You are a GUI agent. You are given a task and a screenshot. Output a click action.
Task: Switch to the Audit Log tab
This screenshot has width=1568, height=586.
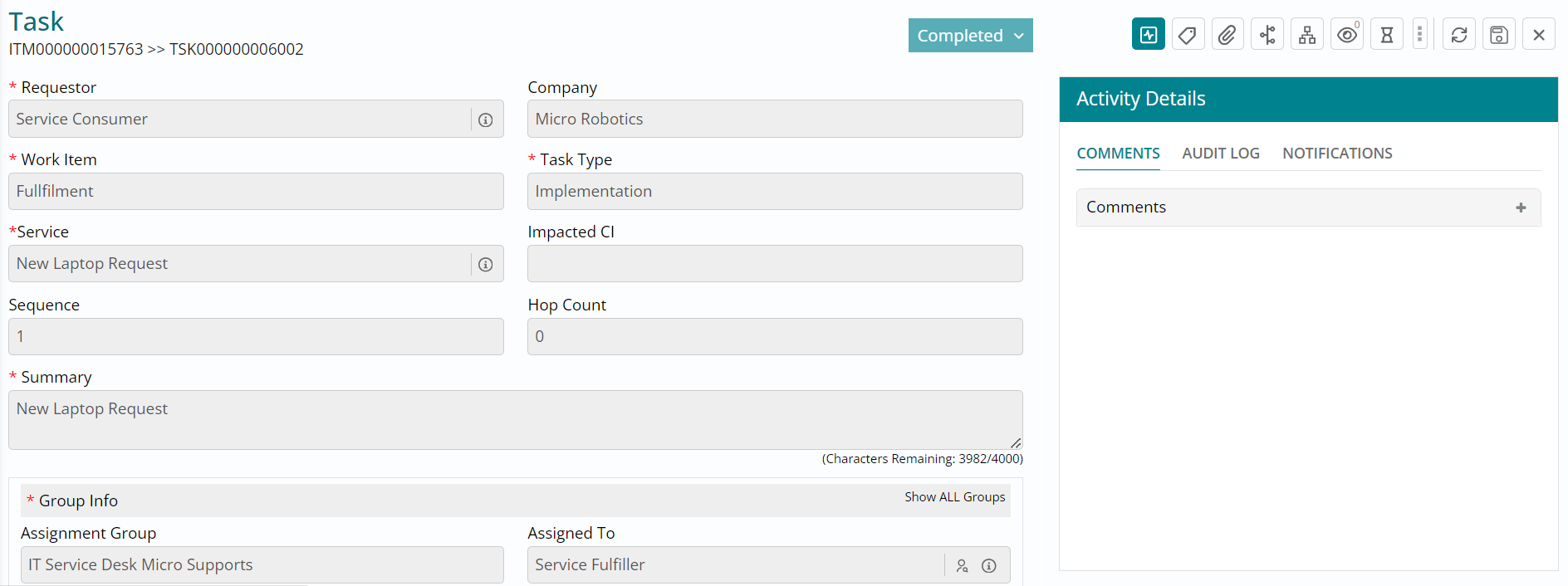coord(1221,154)
